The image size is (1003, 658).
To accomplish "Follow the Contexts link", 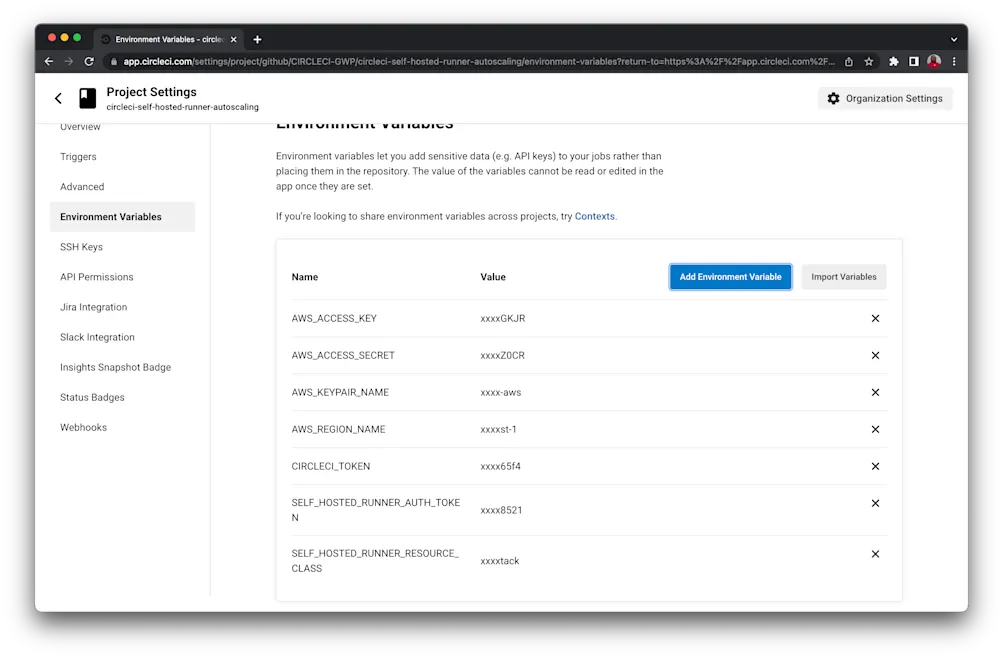I will tap(594, 216).
